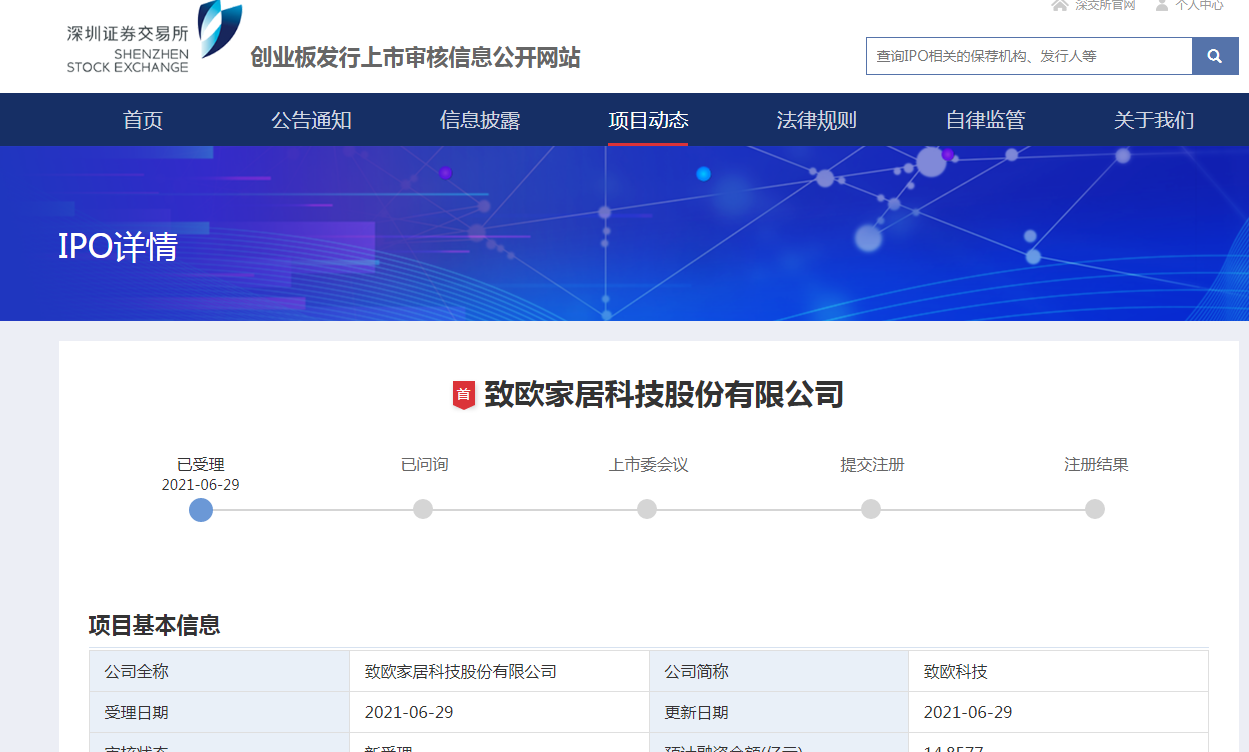Click the user icon for 个人中心
This screenshot has height=752, width=1249.
tap(1162, 5)
